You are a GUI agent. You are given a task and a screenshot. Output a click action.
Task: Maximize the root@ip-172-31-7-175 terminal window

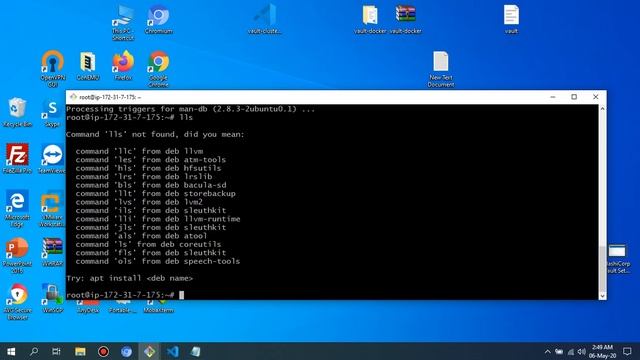tap(574, 97)
